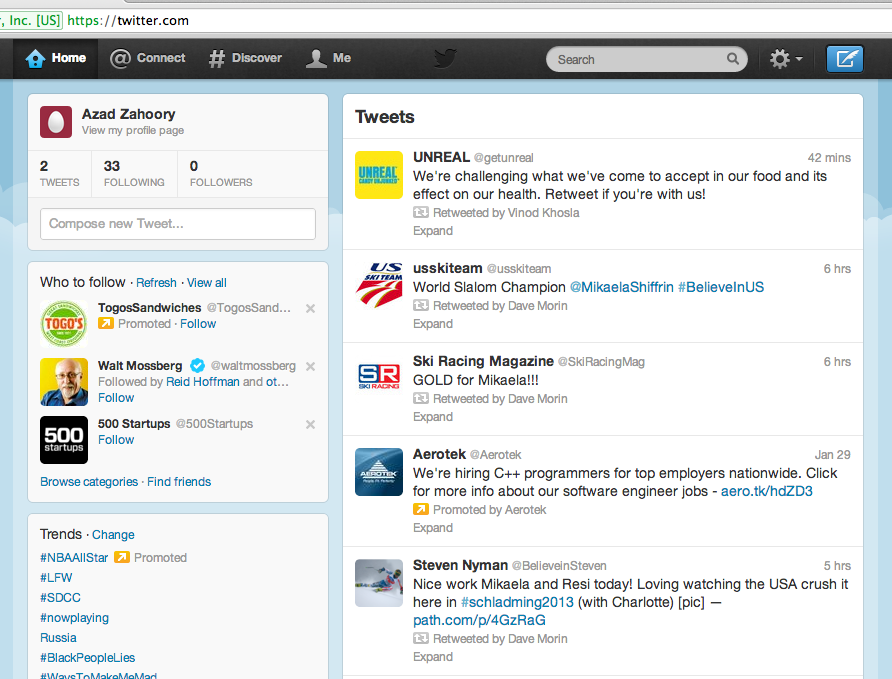The width and height of the screenshot is (892, 679).
Task: Dismiss the Walt Mossberg suggestion
Action: [x=310, y=366]
